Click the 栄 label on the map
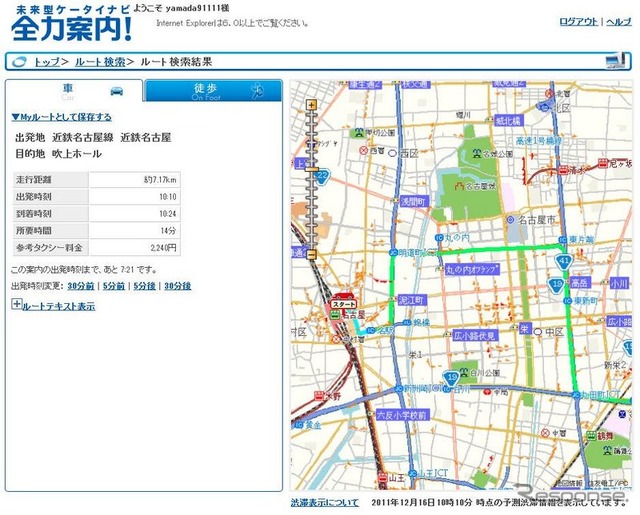The height and width of the screenshot is (515, 640). 524,329
